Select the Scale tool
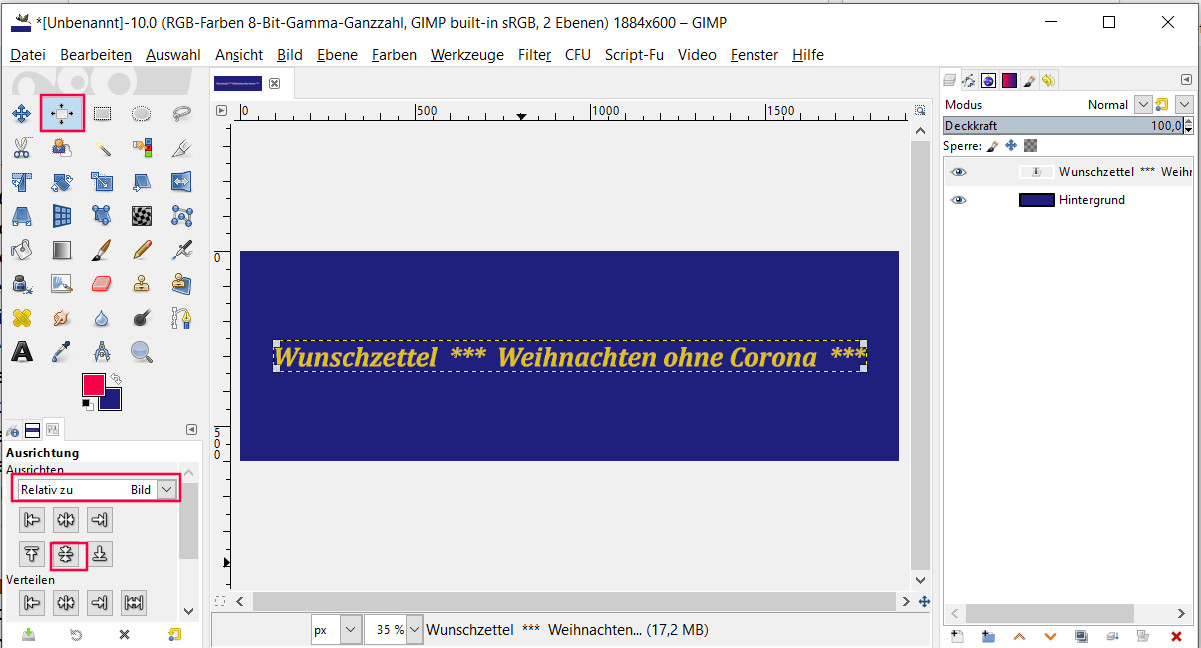Viewport: 1201px width, 648px height. point(102,182)
